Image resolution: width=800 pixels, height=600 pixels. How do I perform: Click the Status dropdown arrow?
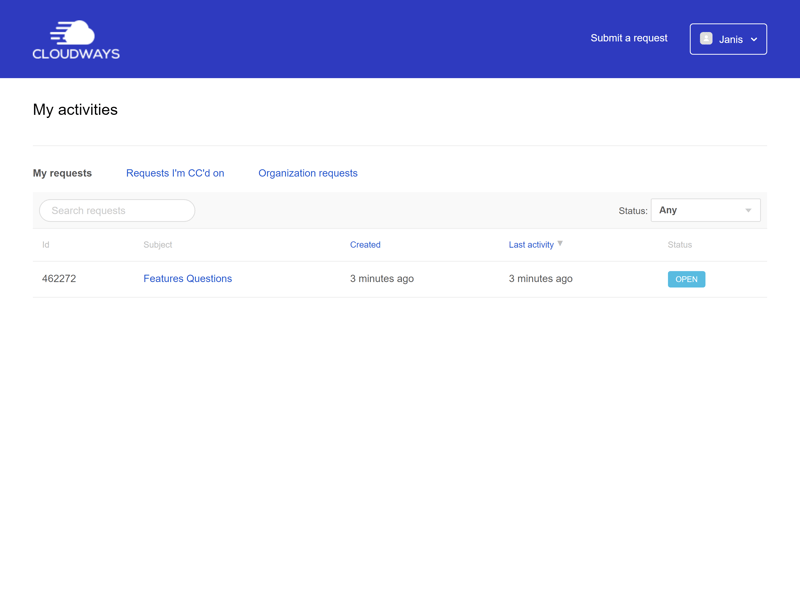(x=748, y=211)
